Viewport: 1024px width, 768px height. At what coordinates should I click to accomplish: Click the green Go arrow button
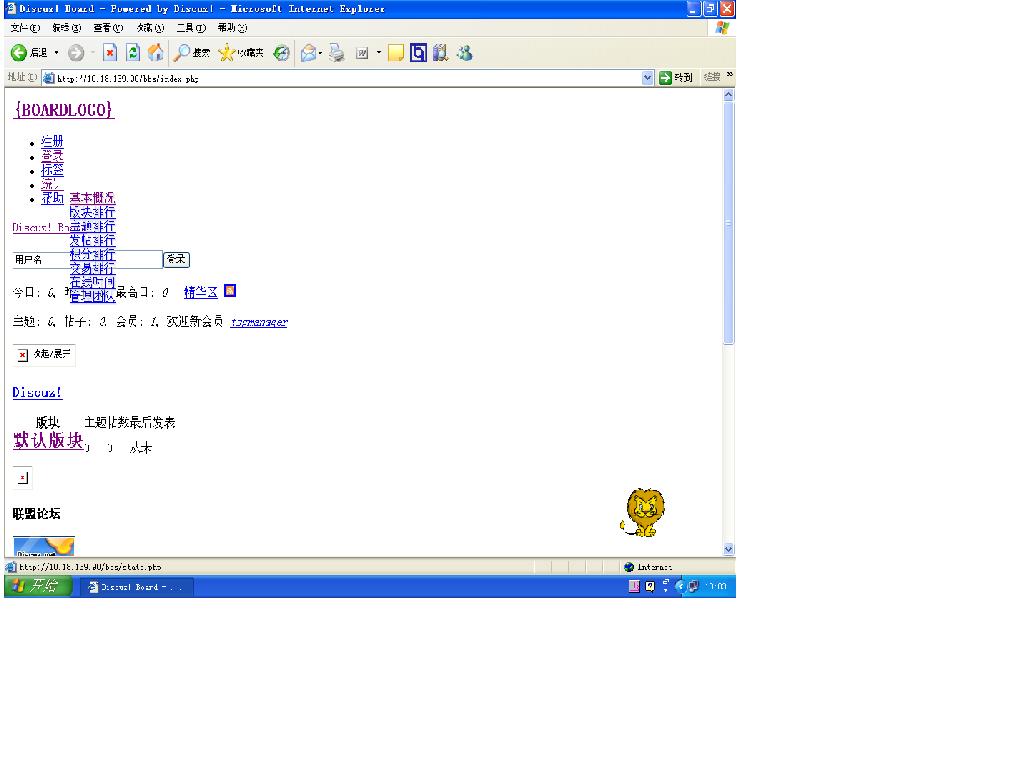coord(665,78)
